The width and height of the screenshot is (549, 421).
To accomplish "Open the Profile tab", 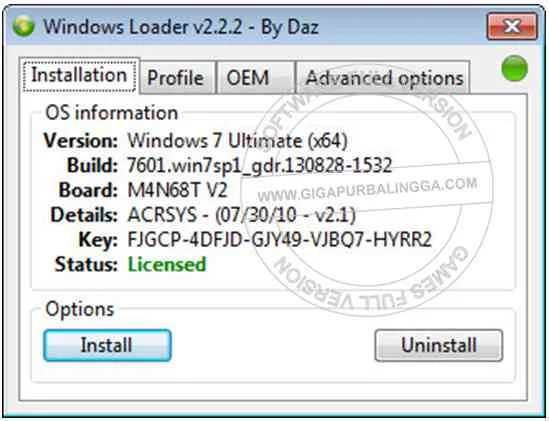I will click(177, 77).
